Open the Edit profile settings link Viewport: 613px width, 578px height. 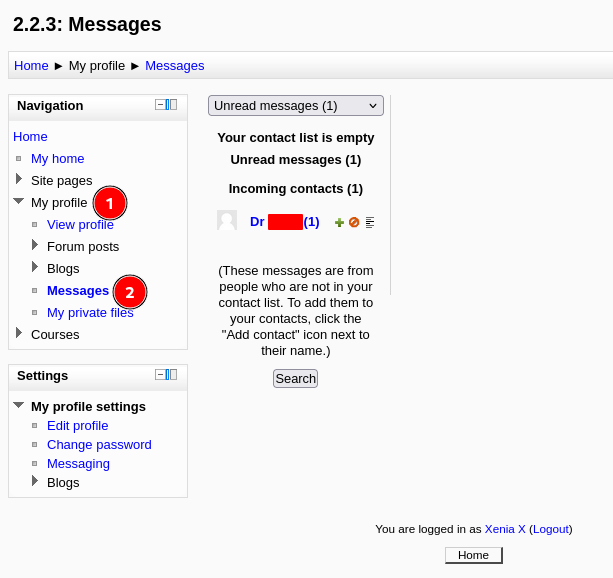[x=77, y=425]
